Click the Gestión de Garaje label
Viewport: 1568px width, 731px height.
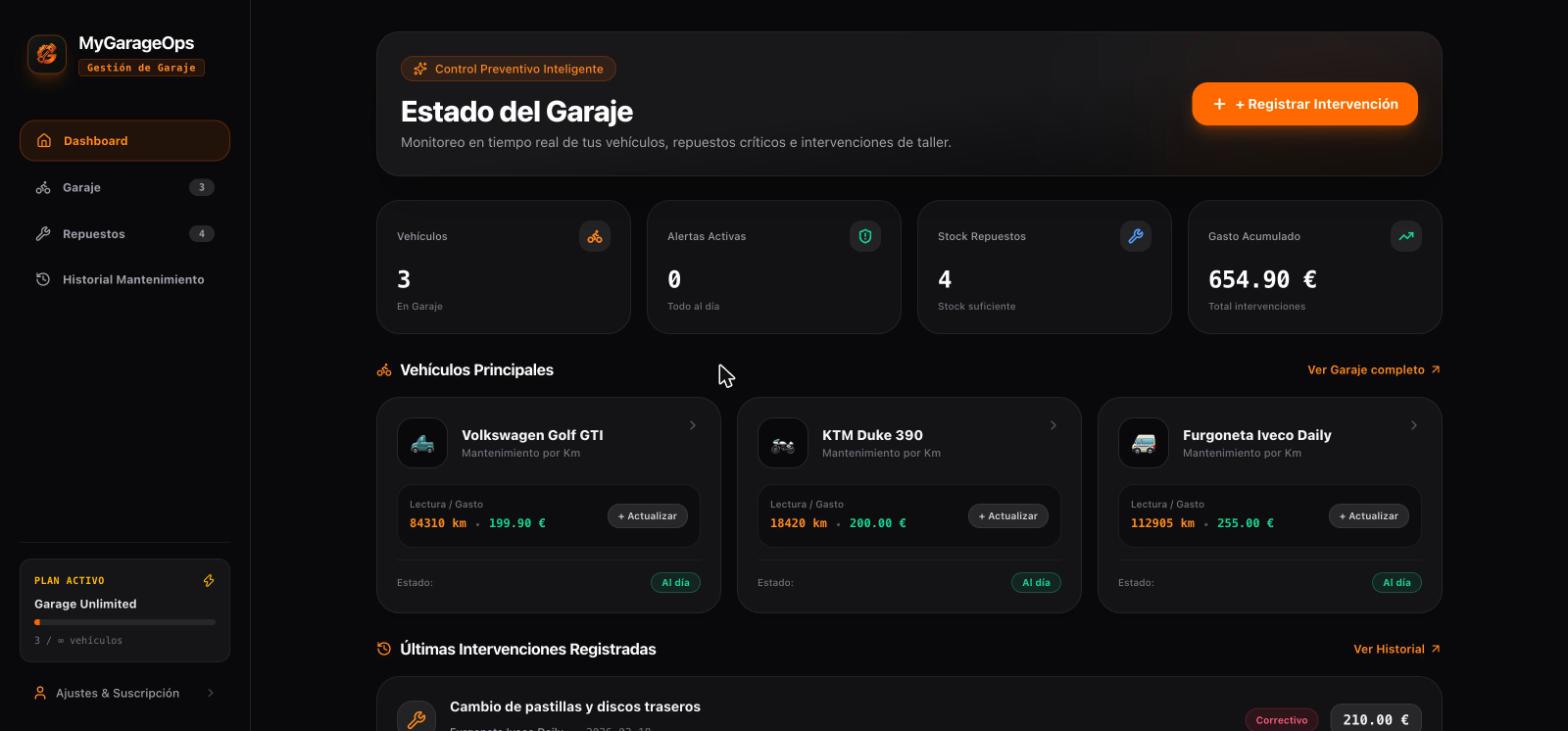point(141,68)
